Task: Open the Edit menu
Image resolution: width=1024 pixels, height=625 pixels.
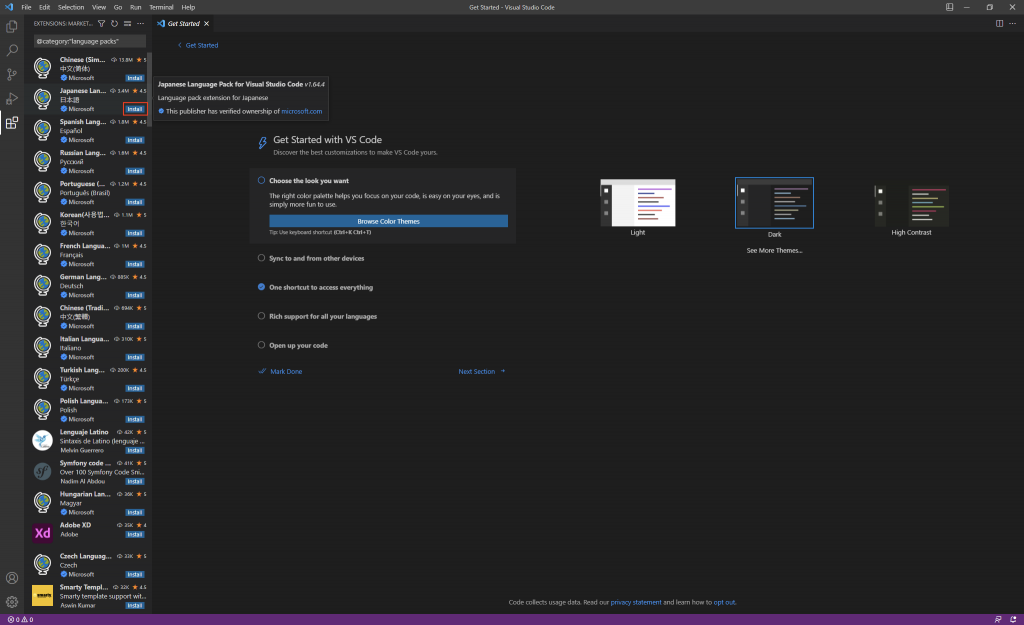Action: 44,7
